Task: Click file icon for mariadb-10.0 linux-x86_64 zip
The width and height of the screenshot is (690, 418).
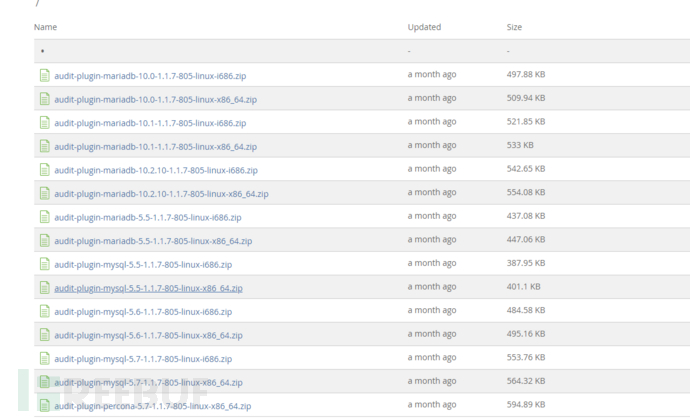Action: tap(44, 99)
